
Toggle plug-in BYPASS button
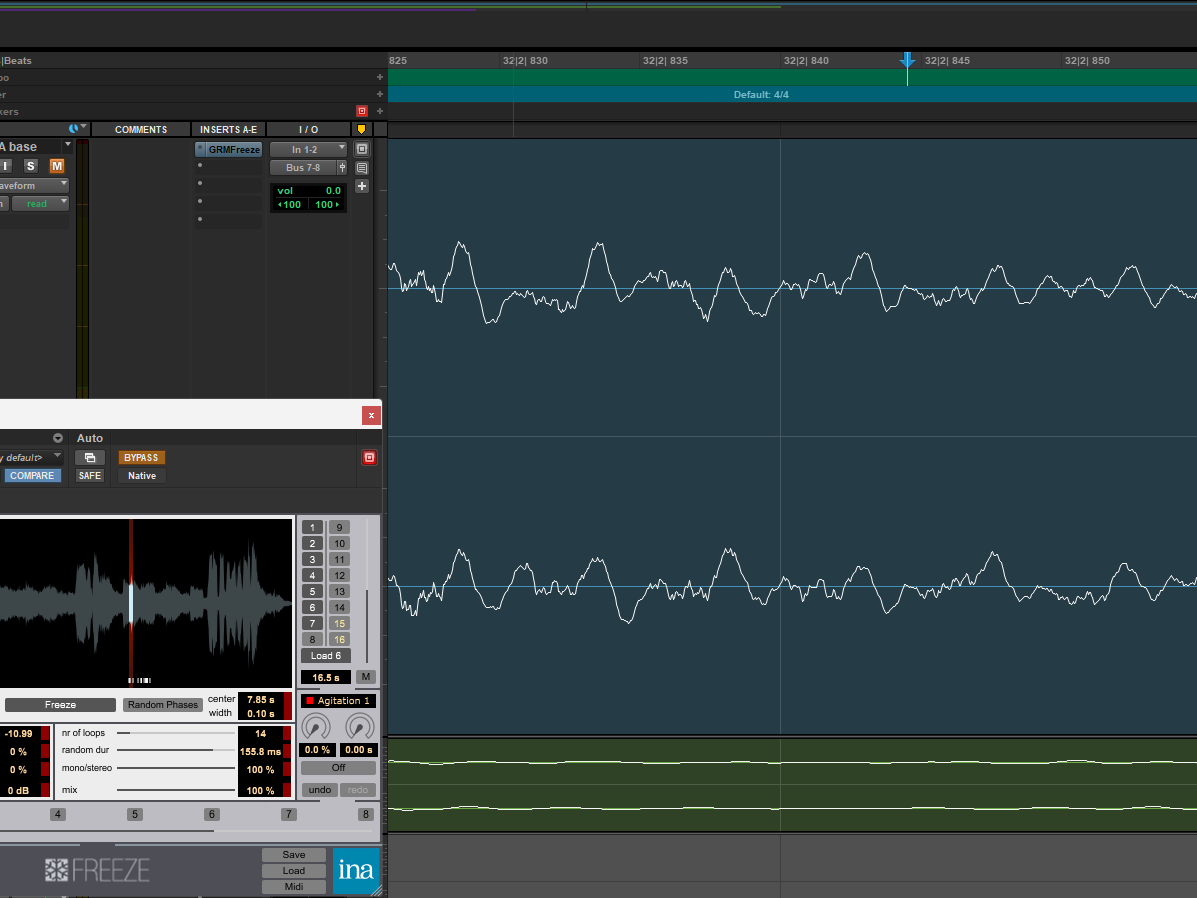tap(141, 457)
